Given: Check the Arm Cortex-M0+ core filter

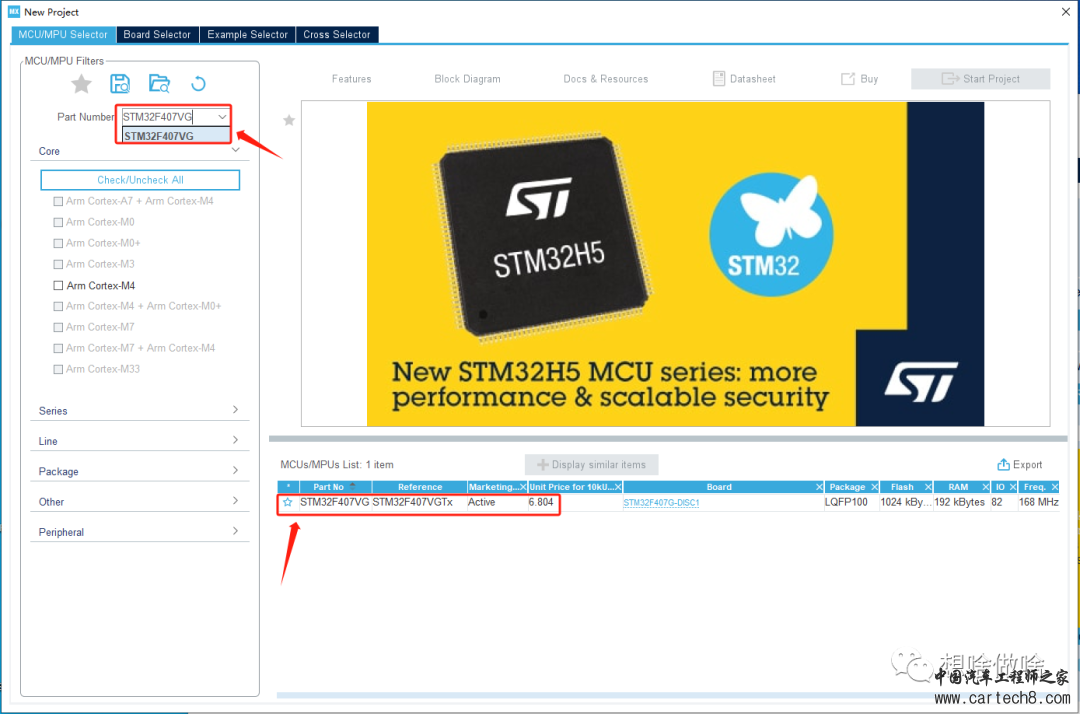Looking at the screenshot, I should [x=59, y=244].
